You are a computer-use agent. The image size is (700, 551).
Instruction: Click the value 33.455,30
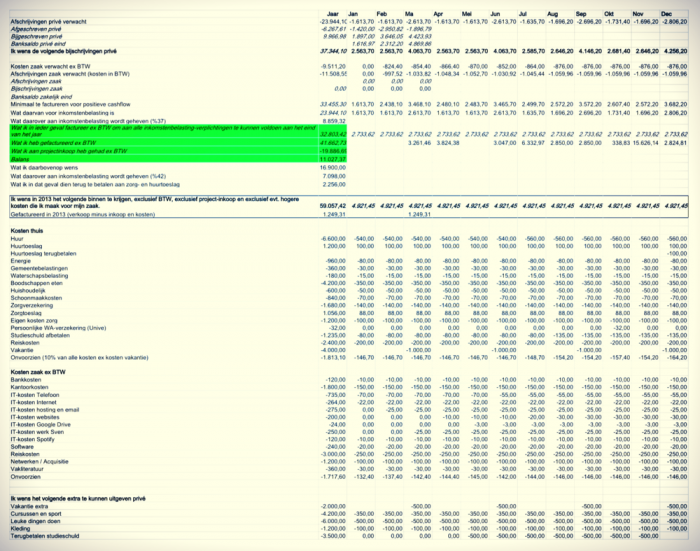tap(333, 104)
